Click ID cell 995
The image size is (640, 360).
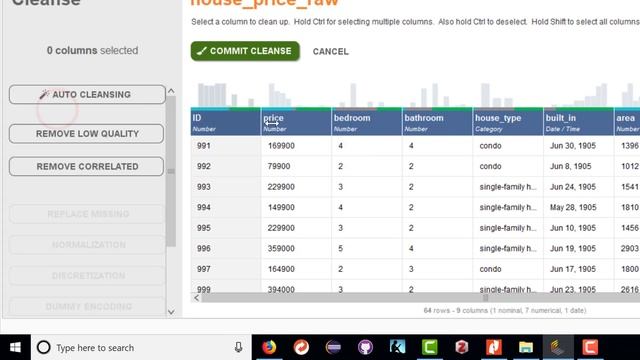click(226, 228)
